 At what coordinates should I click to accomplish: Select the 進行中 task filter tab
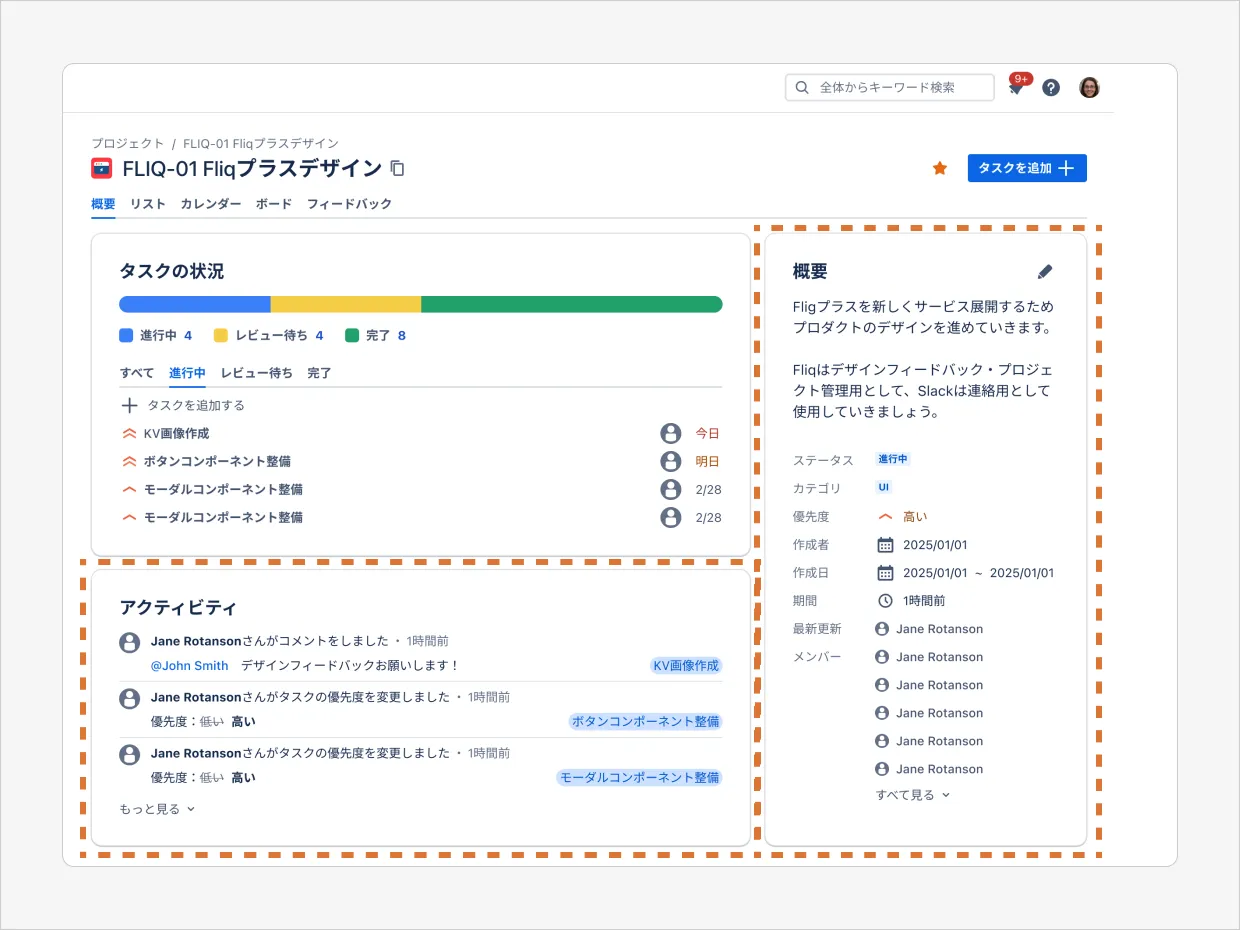coord(187,373)
